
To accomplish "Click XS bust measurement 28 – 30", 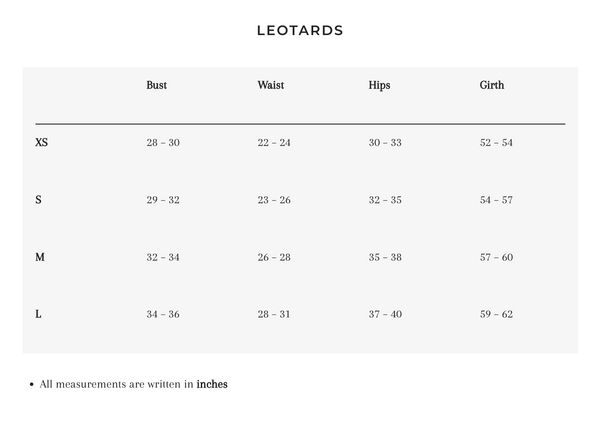I will pos(163,143).
